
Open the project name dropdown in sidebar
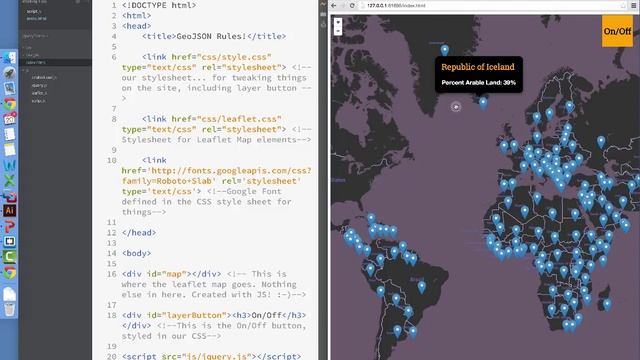[x=35, y=36]
